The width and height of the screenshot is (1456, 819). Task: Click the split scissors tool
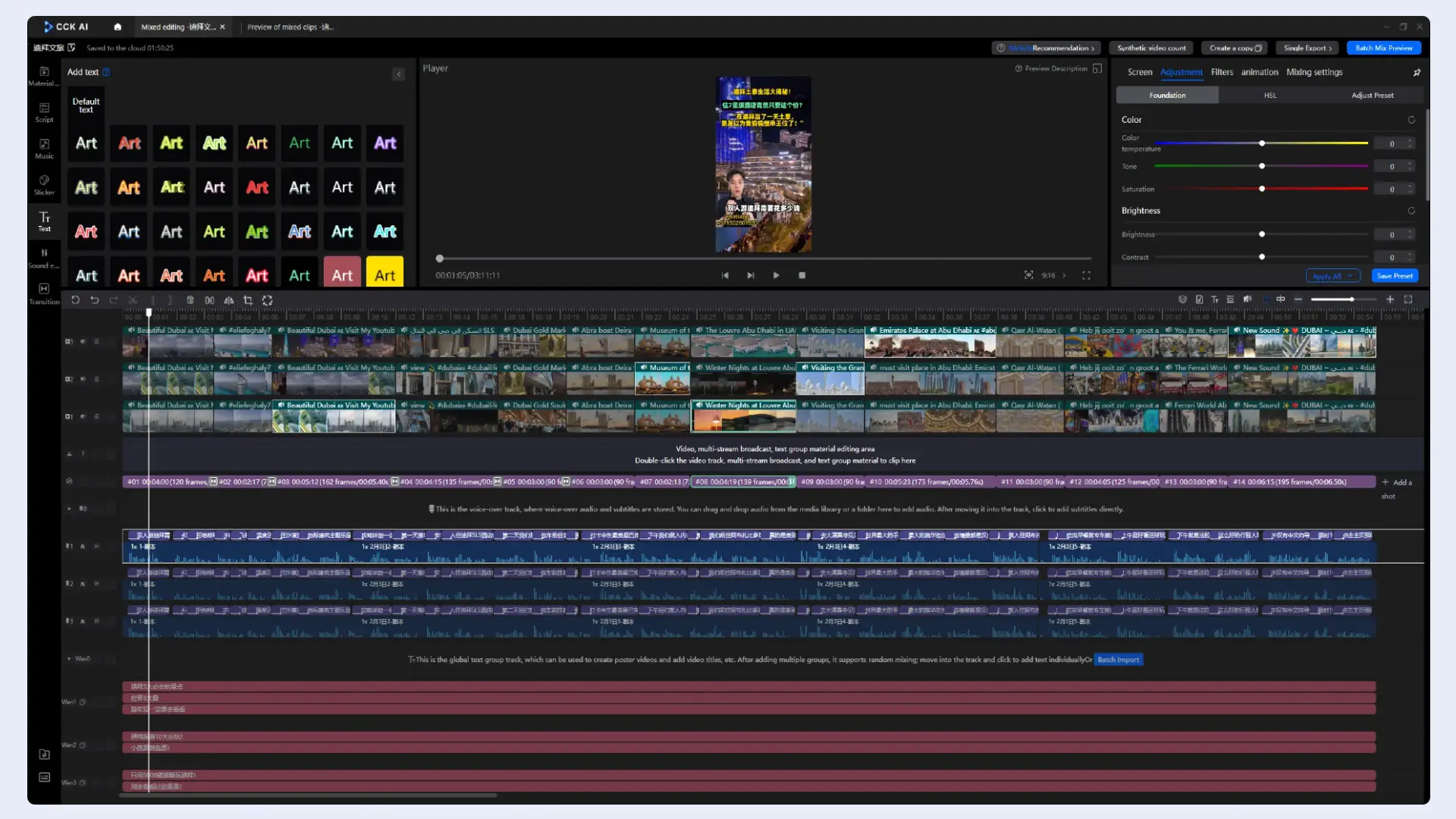click(x=133, y=300)
